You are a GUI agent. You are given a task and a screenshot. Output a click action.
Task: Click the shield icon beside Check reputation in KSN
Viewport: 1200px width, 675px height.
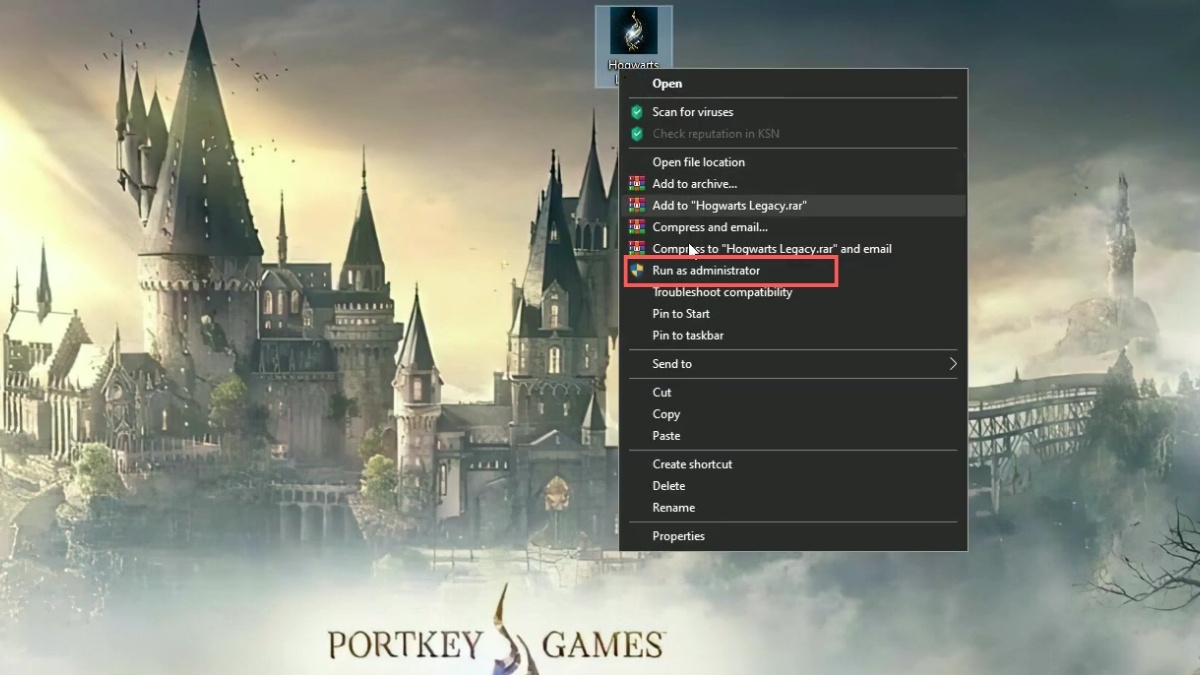(x=637, y=134)
